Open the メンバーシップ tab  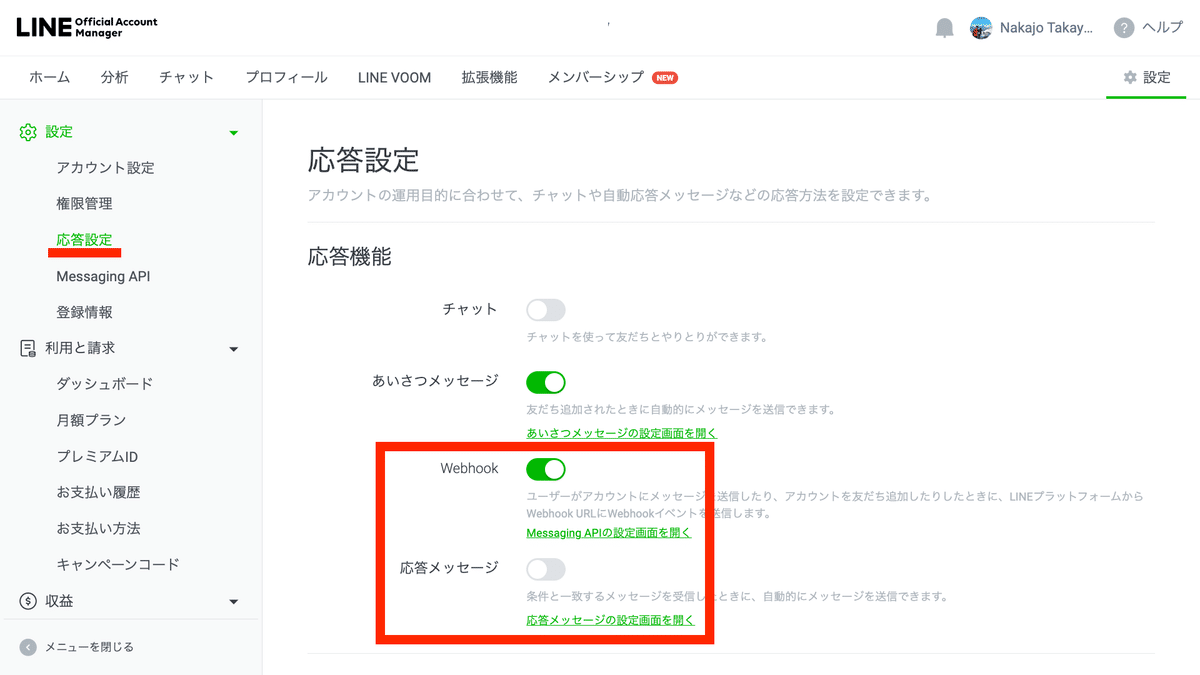[596, 77]
